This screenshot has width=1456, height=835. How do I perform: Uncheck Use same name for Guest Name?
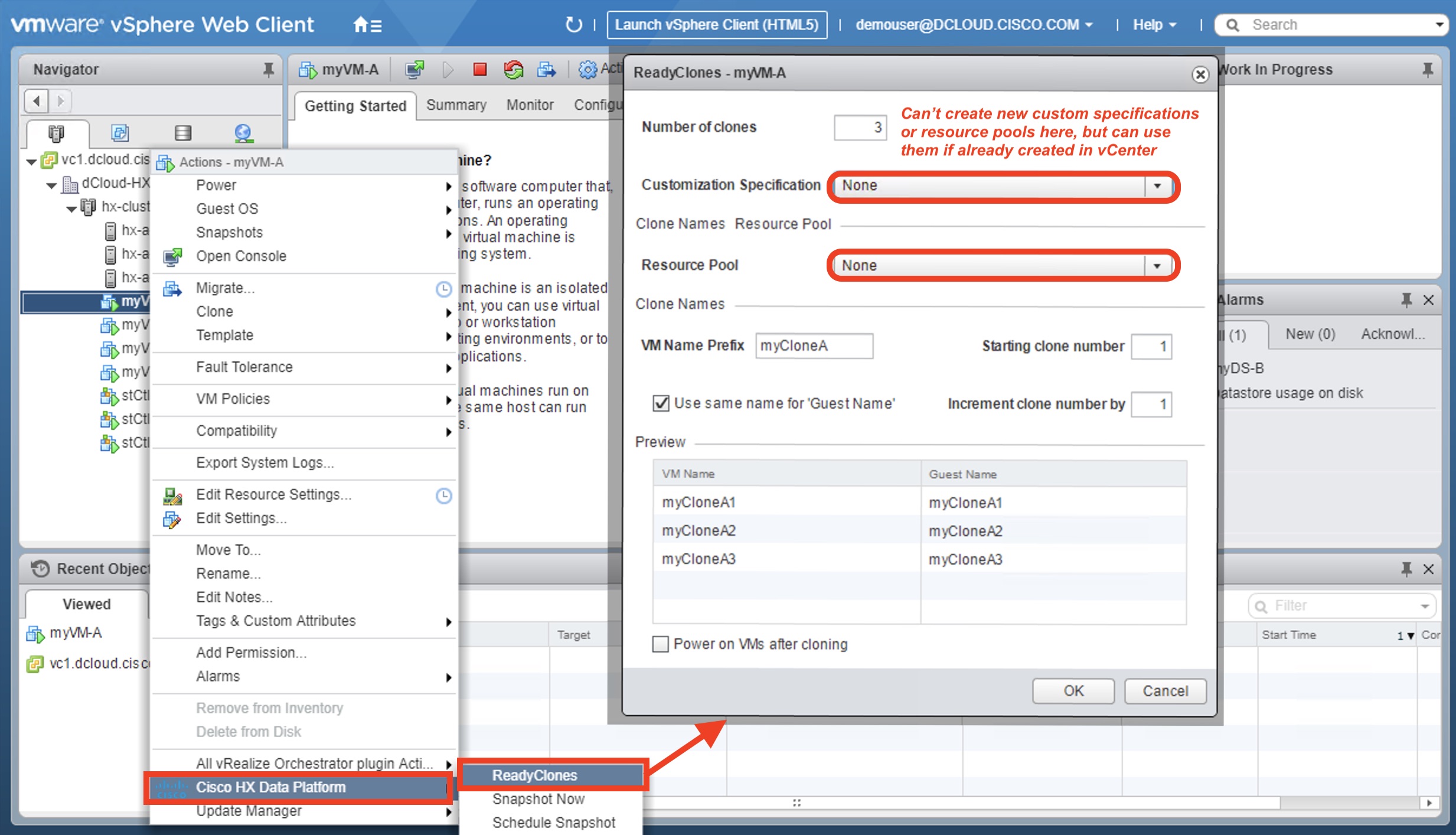point(661,403)
